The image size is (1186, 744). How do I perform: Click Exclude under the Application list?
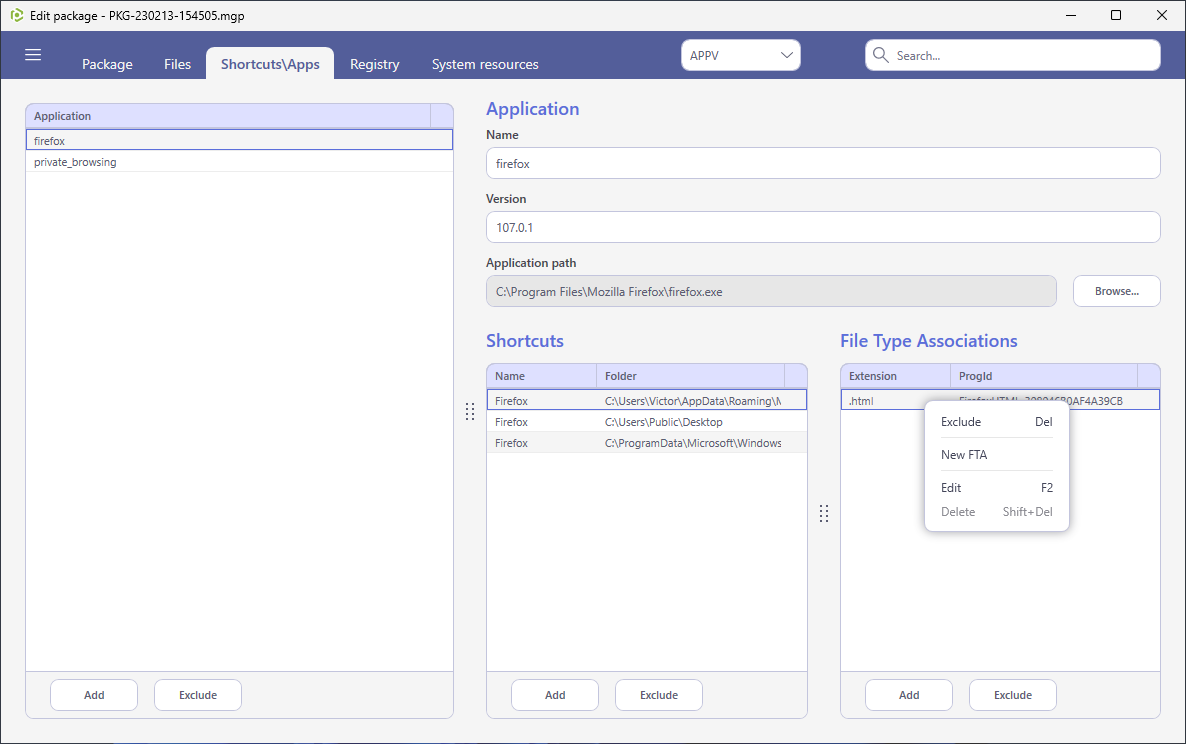point(198,695)
